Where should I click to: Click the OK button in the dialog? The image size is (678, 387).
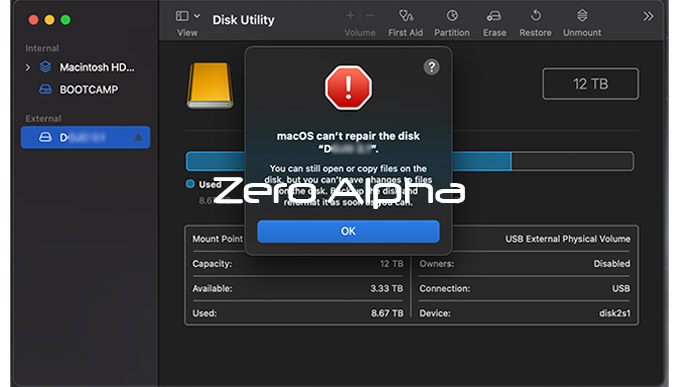click(x=348, y=231)
